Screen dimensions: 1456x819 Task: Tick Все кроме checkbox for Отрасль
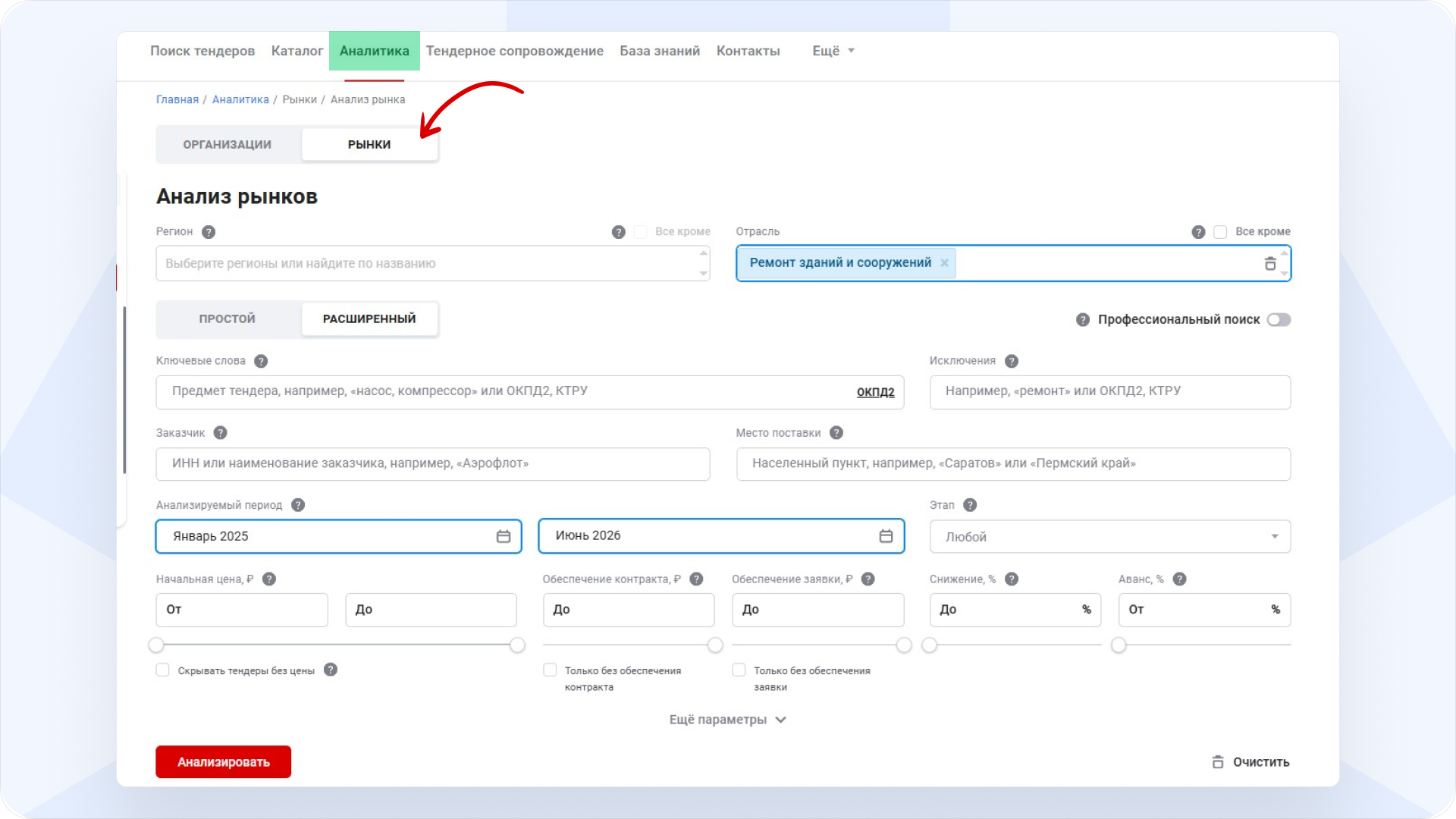click(1220, 232)
